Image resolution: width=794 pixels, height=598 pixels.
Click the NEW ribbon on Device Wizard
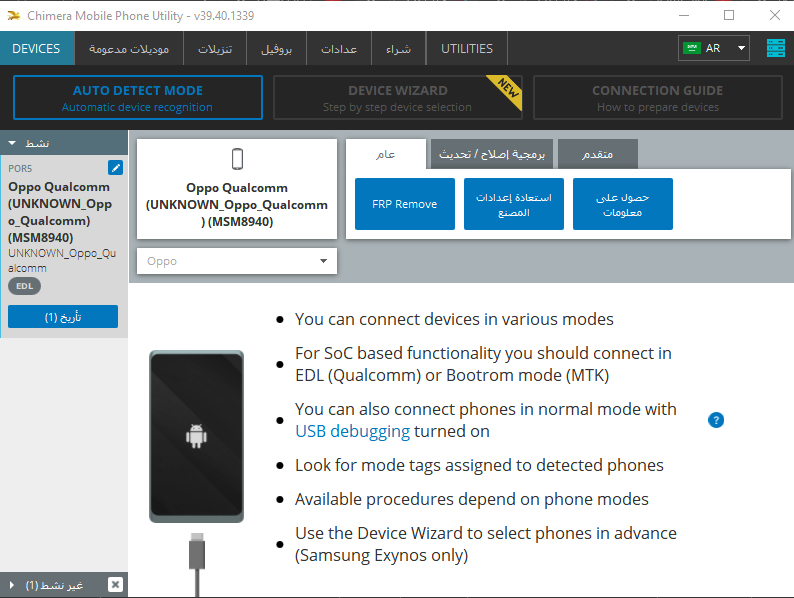[507, 90]
